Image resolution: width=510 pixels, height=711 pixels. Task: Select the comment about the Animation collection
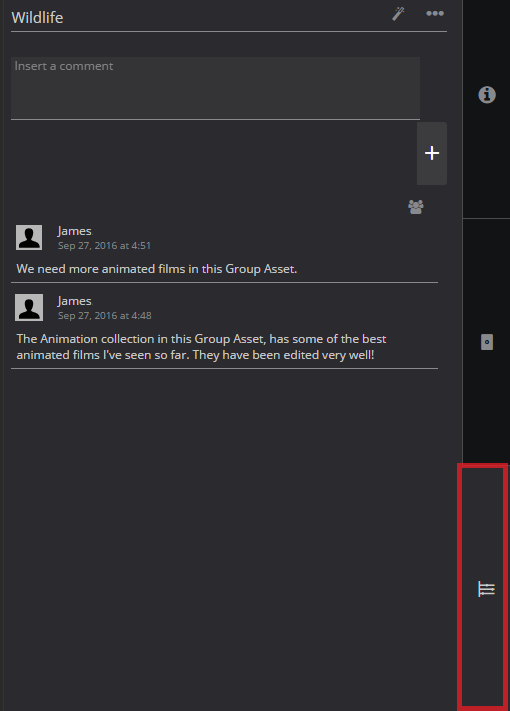point(201,347)
